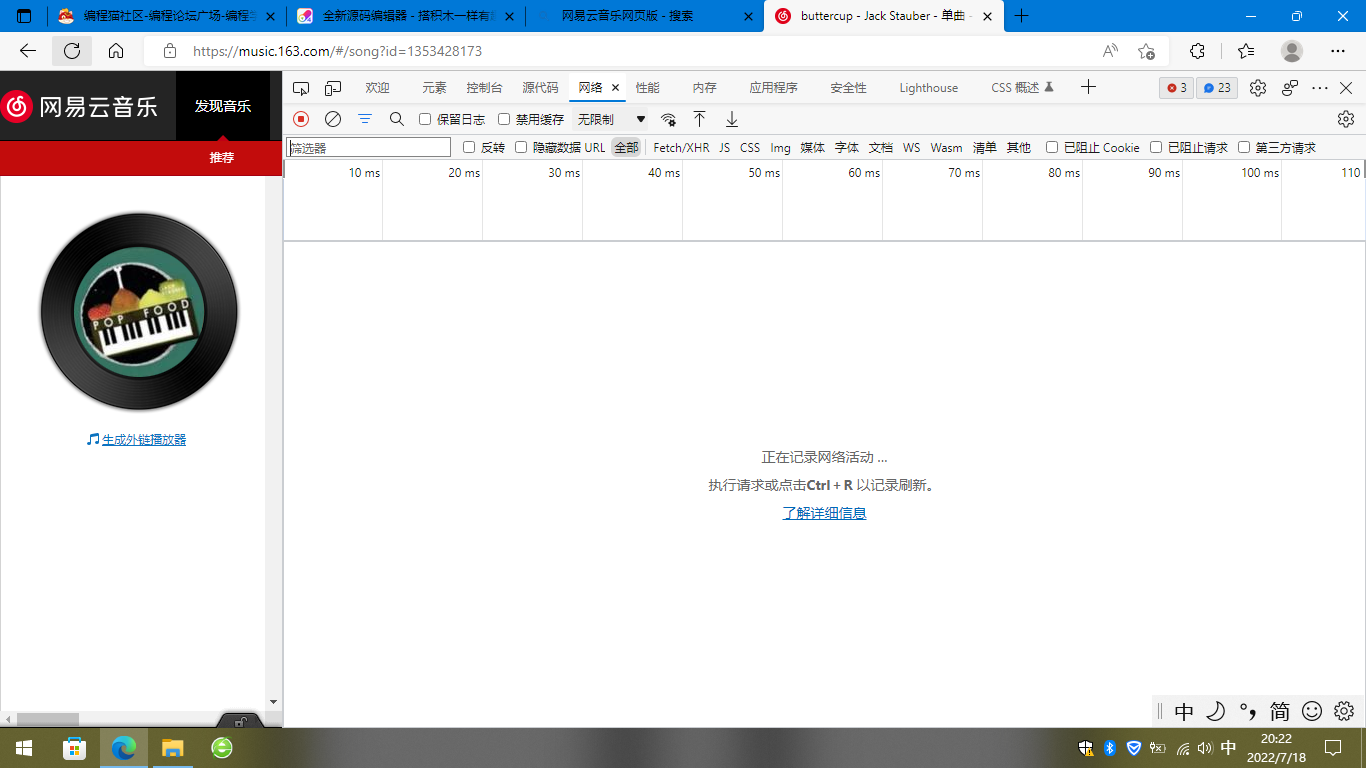Open the Edge favorites list icon

(x=1245, y=51)
